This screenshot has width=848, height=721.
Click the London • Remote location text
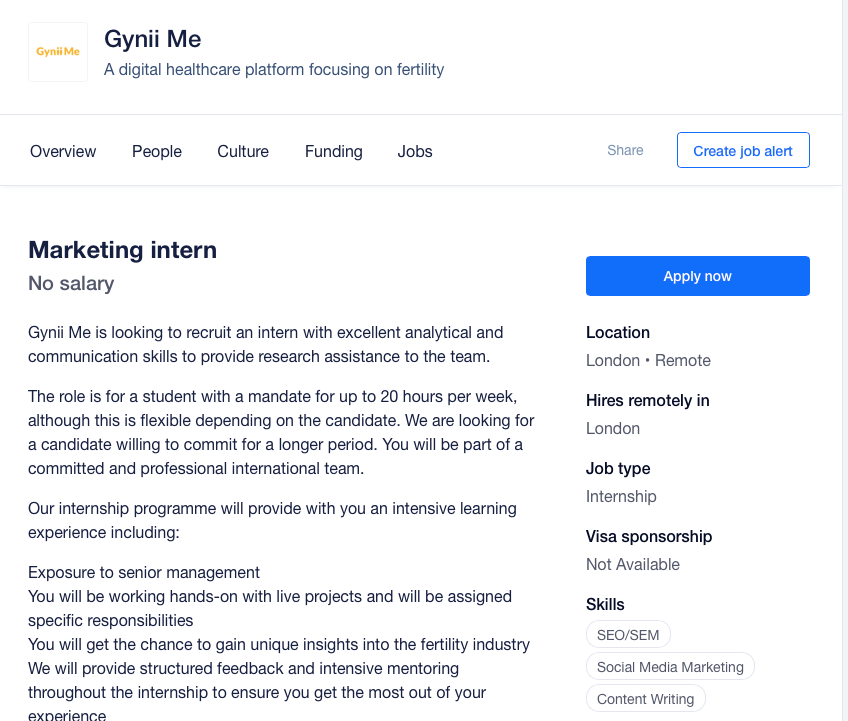[648, 360]
